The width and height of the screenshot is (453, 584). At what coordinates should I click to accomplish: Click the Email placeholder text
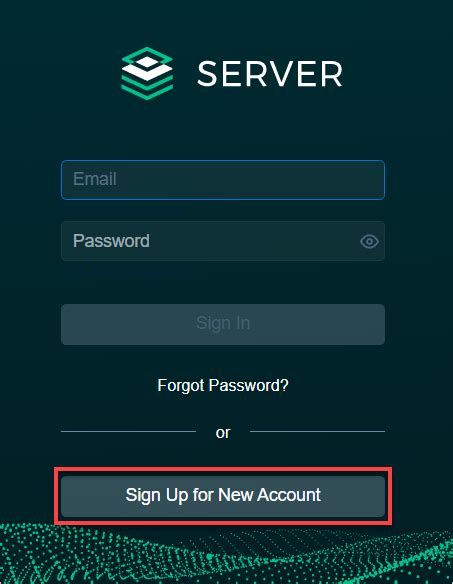[x=95, y=179]
